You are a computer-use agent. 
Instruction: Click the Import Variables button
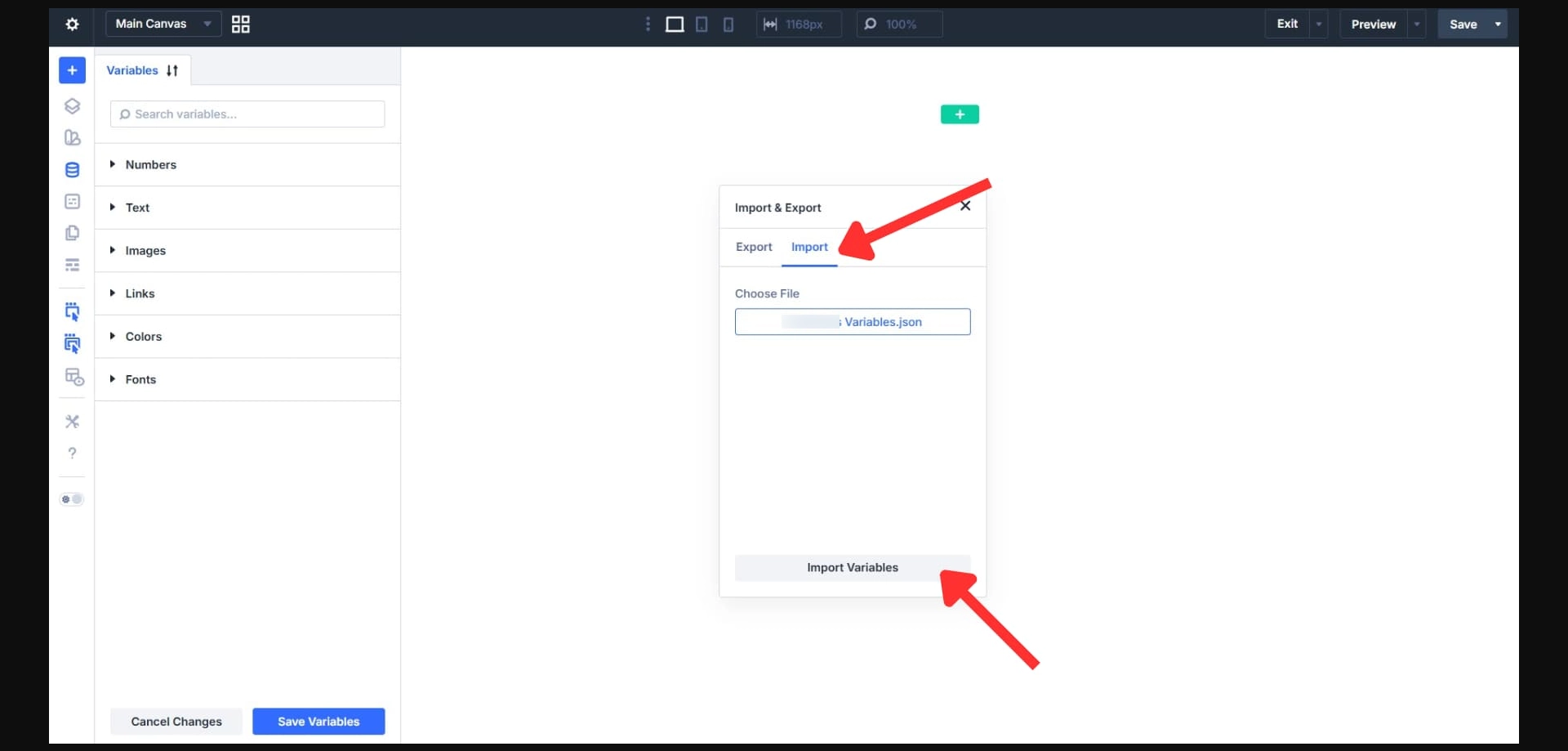pos(852,567)
